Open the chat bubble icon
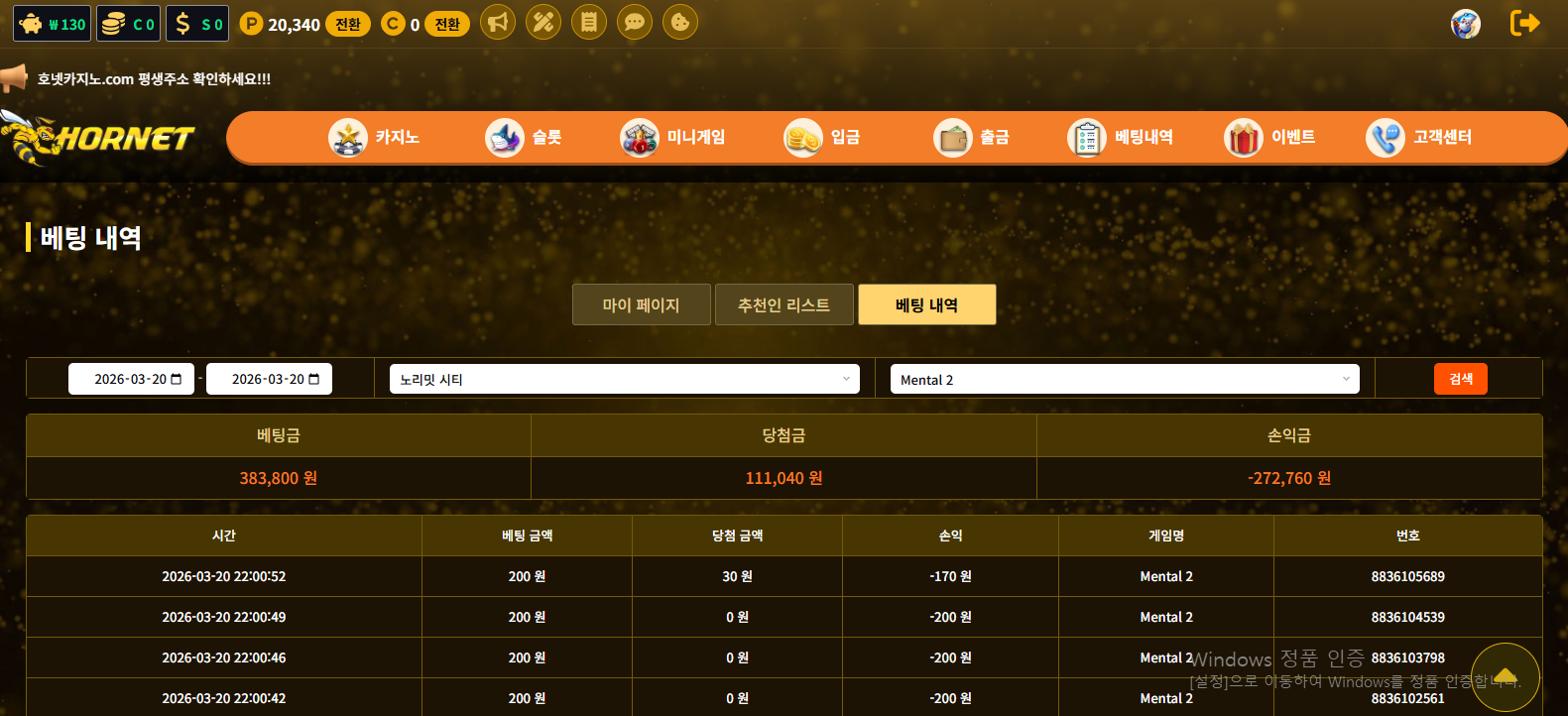1568x716 pixels. pos(635,22)
